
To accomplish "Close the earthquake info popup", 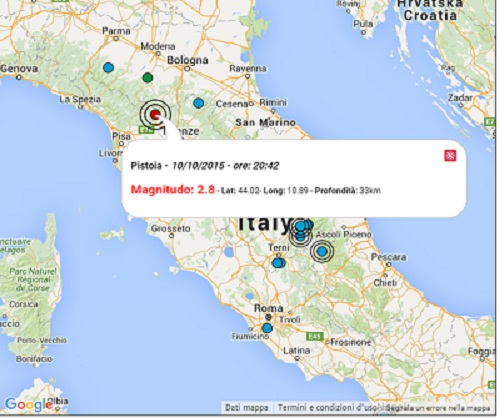I will click(450, 155).
